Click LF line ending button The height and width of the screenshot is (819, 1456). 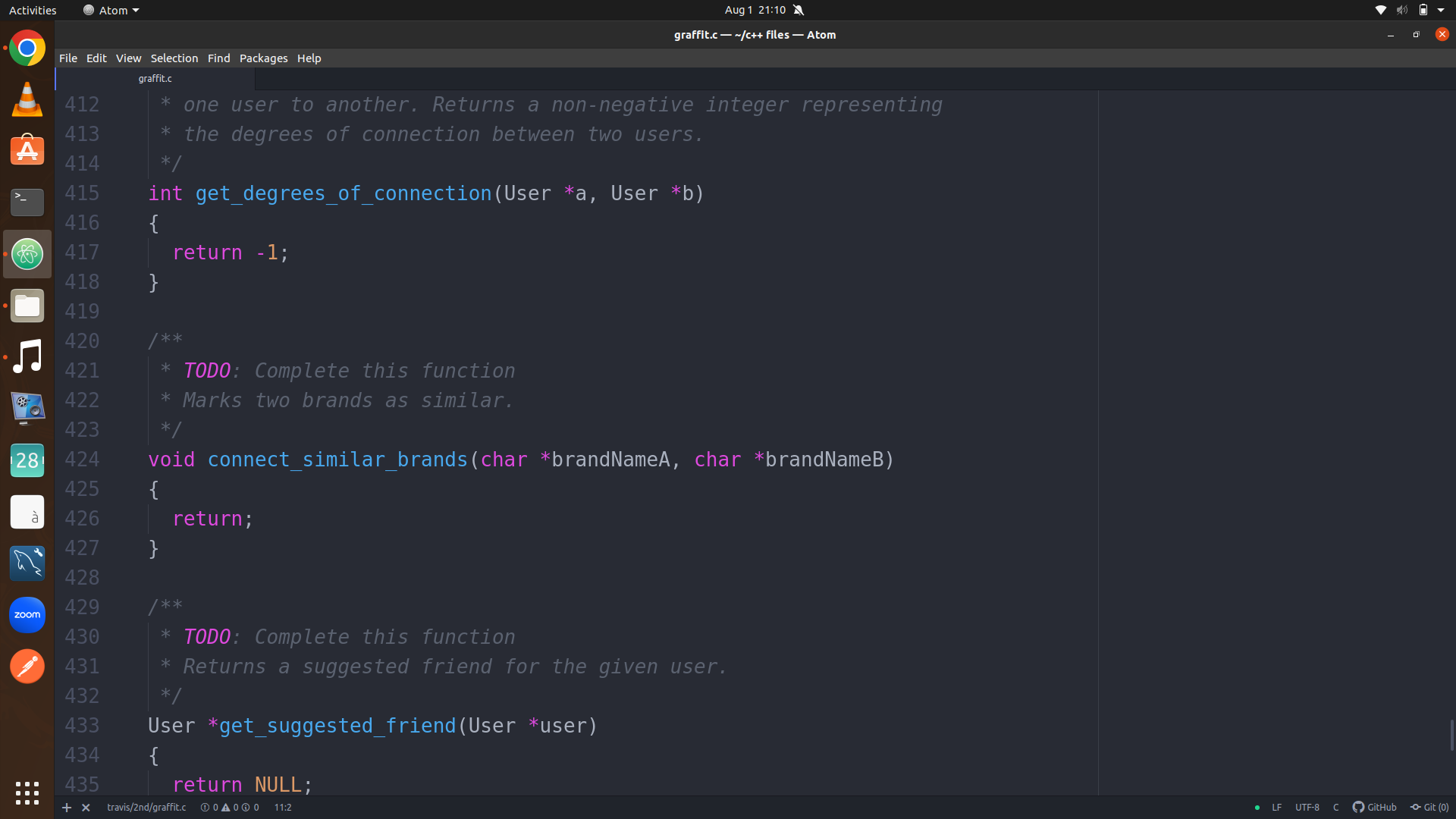tap(1277, 808)
